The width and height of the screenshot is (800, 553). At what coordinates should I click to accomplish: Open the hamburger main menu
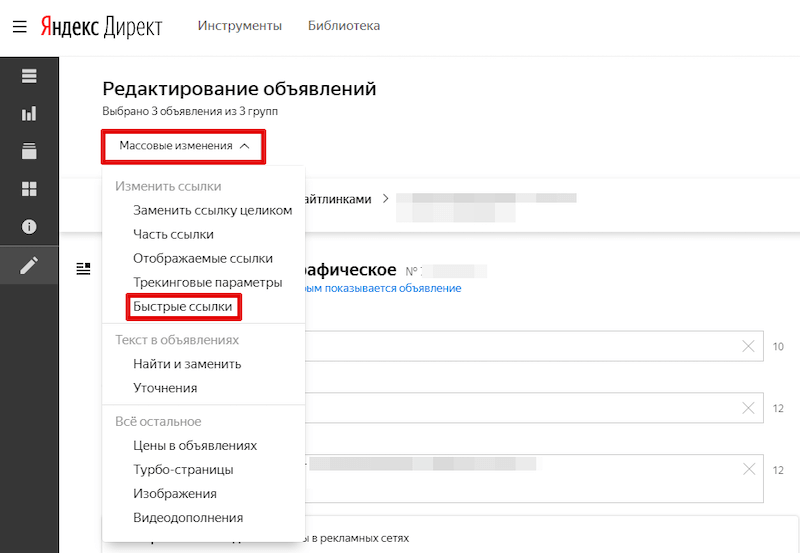tap(19, 26)
